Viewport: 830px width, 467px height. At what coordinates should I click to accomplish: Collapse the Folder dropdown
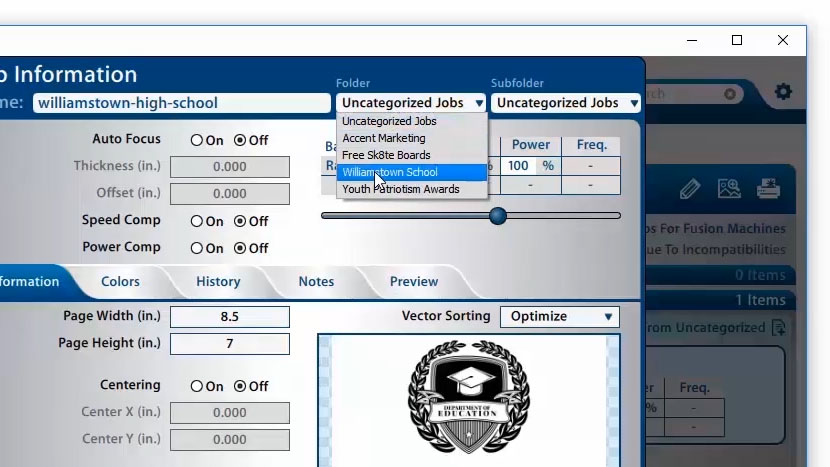click(x=412, y=103)
